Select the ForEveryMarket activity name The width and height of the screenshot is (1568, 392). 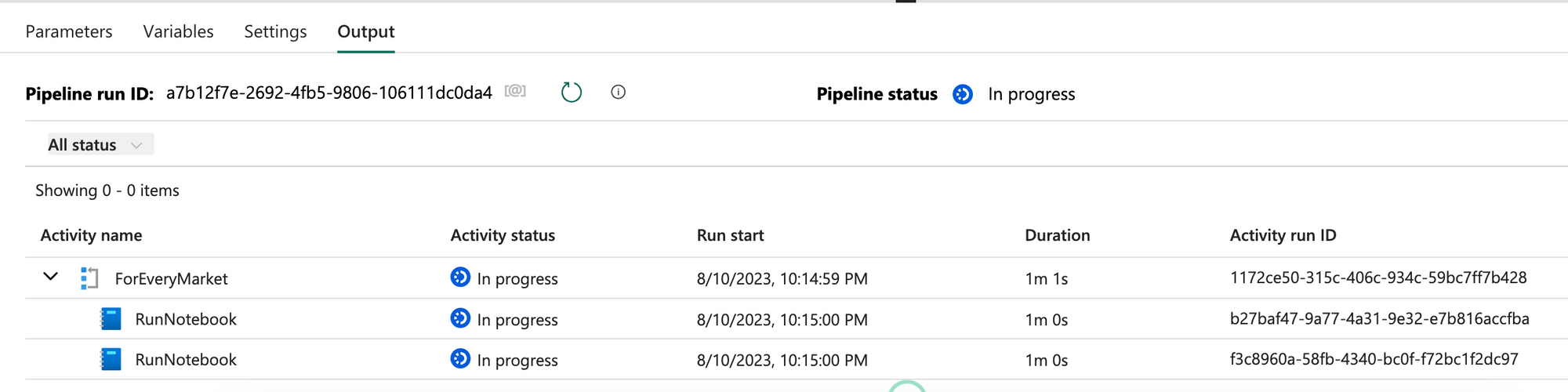point(171,279)
